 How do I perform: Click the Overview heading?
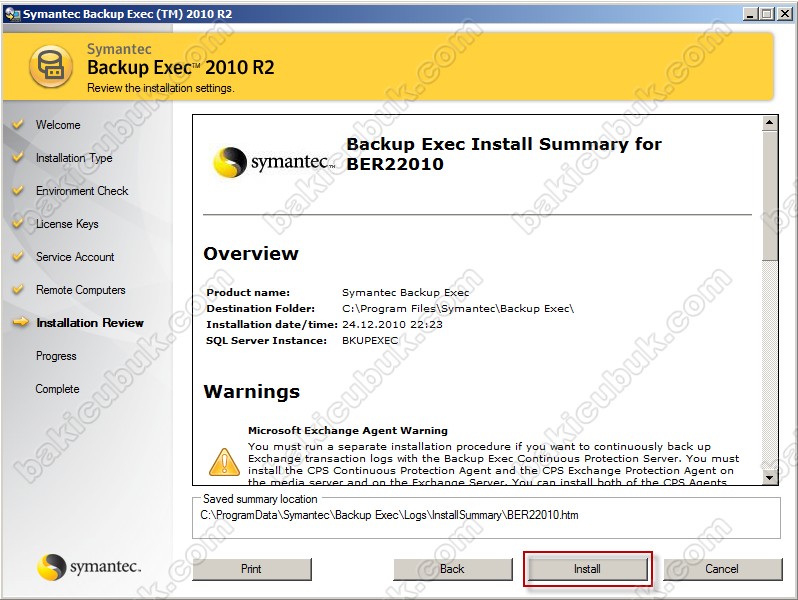point(251,253)
